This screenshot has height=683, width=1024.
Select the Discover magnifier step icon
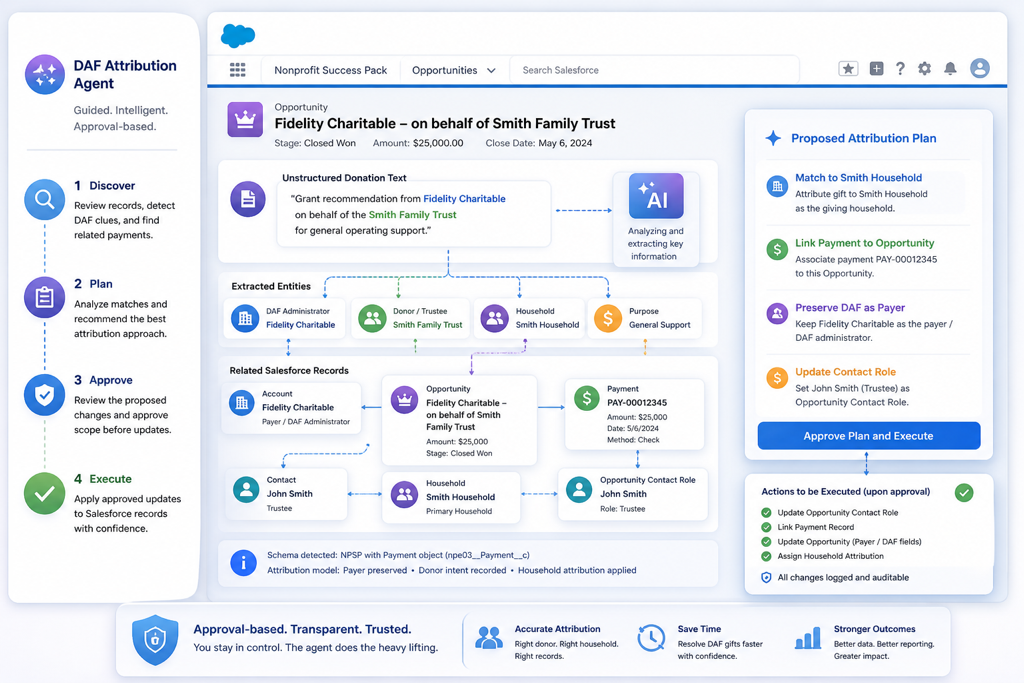44,199
